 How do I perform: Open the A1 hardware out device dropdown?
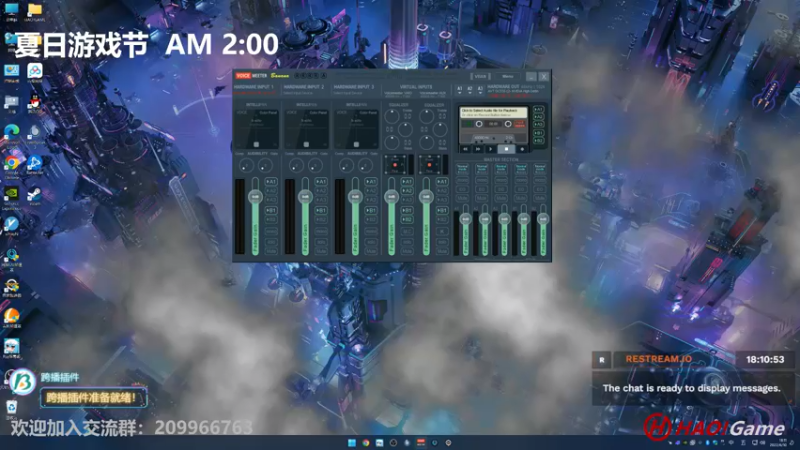460,90
